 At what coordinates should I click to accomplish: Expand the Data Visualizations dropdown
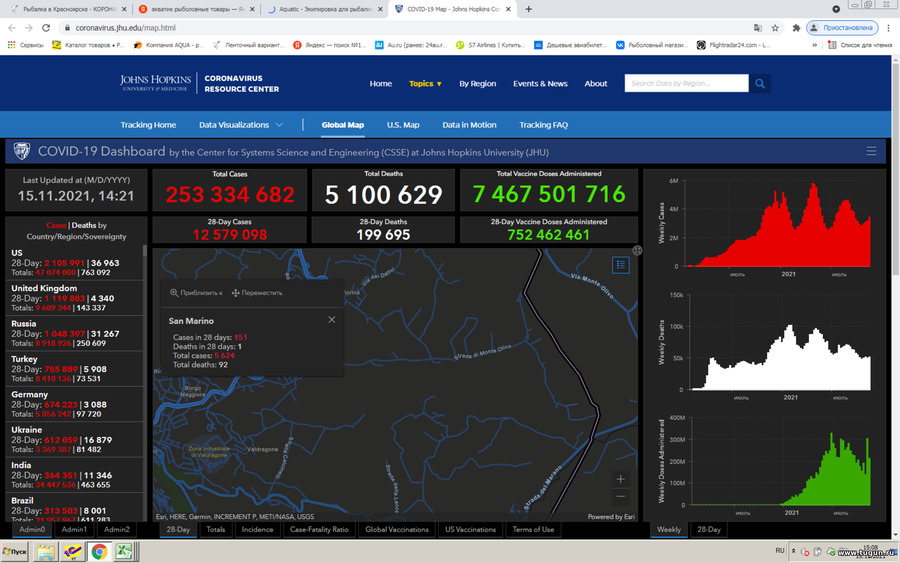click(x=240, y=125)
